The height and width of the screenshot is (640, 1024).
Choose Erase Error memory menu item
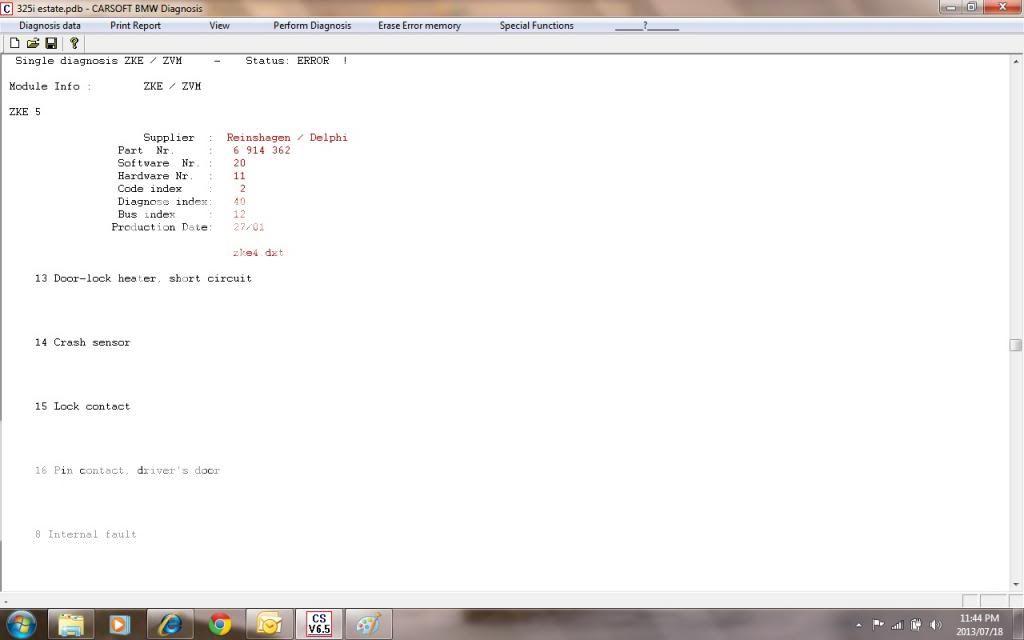(x=419, y=26)
